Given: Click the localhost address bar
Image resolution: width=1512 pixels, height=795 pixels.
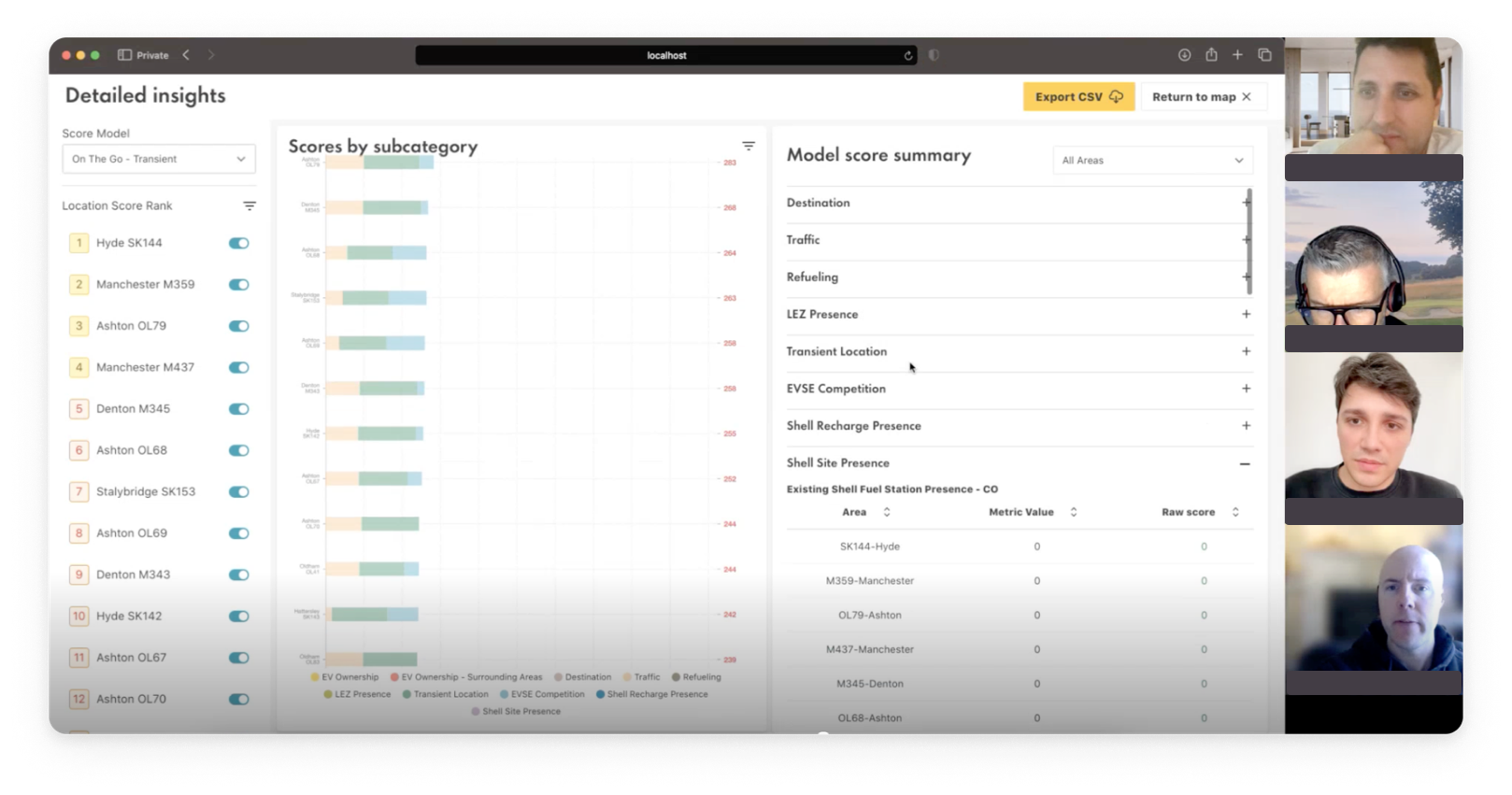Looking at the screenshot, I should tap(666, 56).
